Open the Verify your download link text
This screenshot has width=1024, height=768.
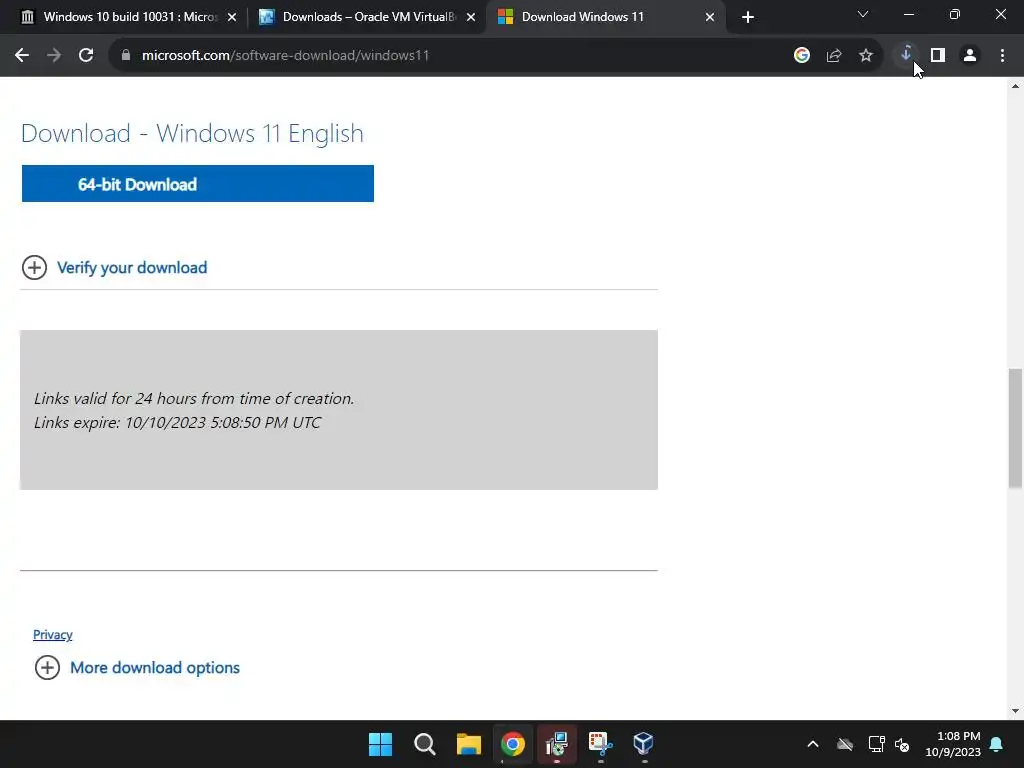coord(132,268)
